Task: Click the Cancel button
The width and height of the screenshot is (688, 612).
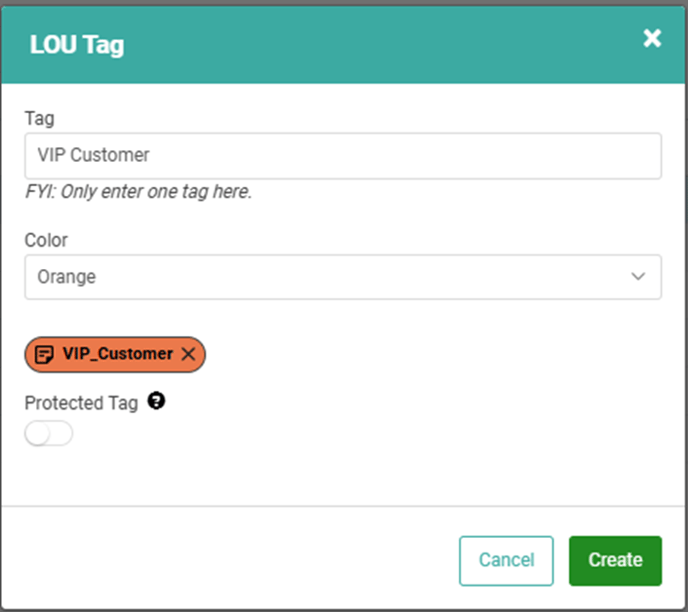Action: [506, 560]
